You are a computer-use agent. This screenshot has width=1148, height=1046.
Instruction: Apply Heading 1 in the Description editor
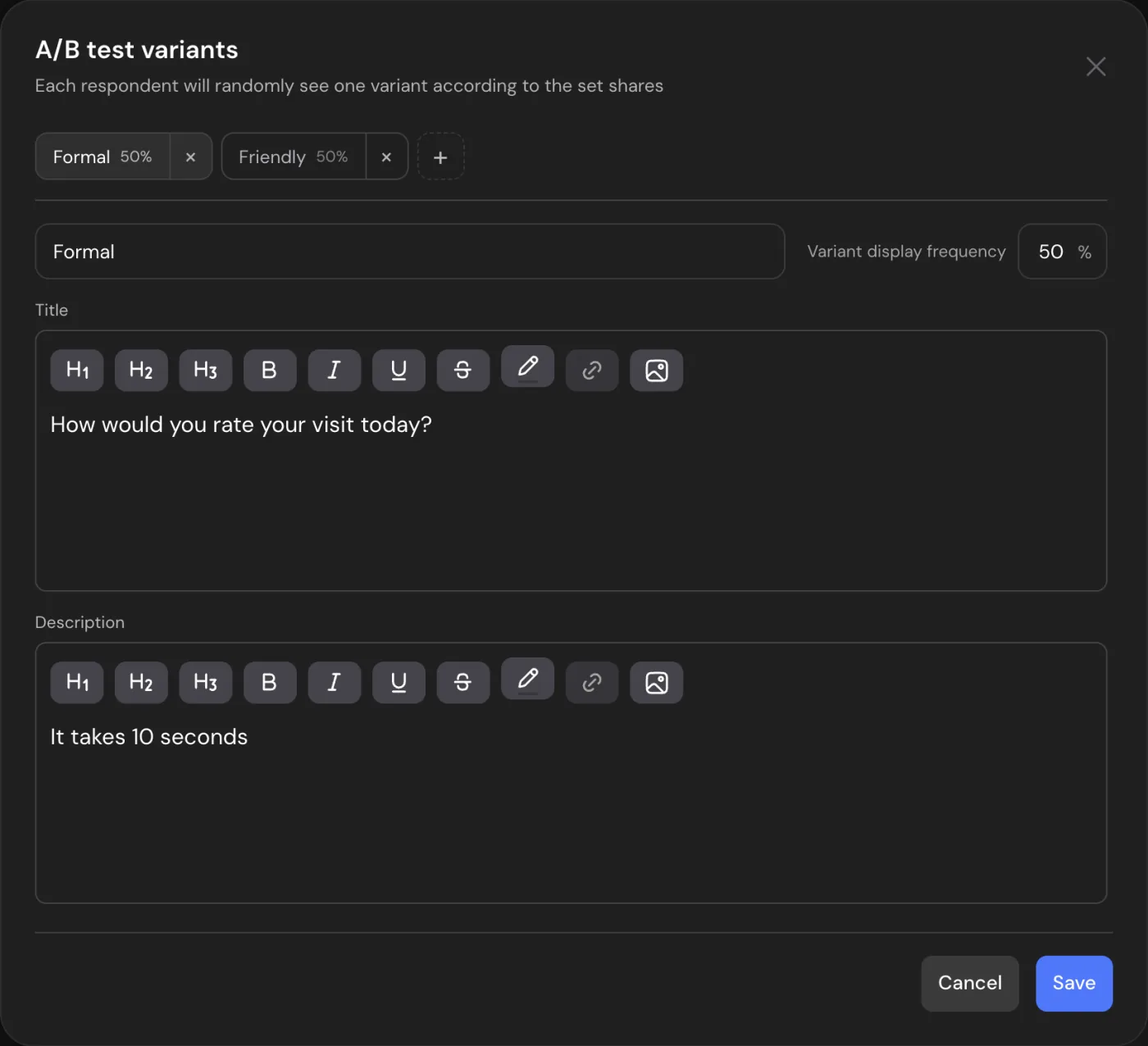pyautogui.click(x=77, y=683)
